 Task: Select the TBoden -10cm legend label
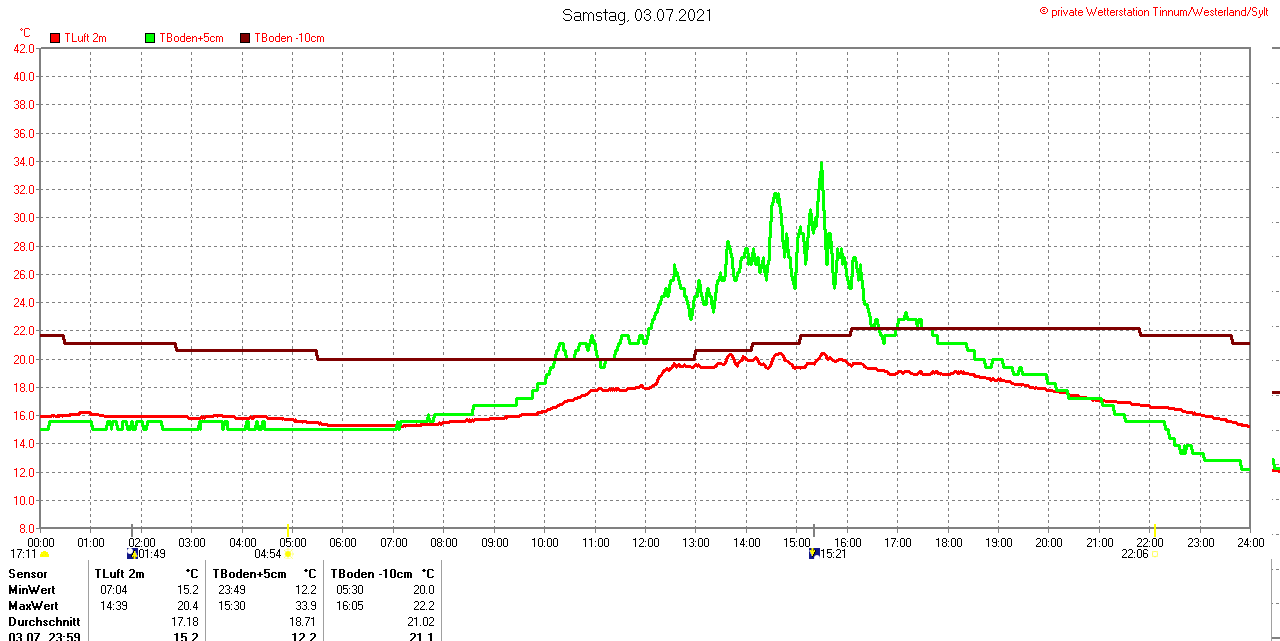(x=289, y=38)
